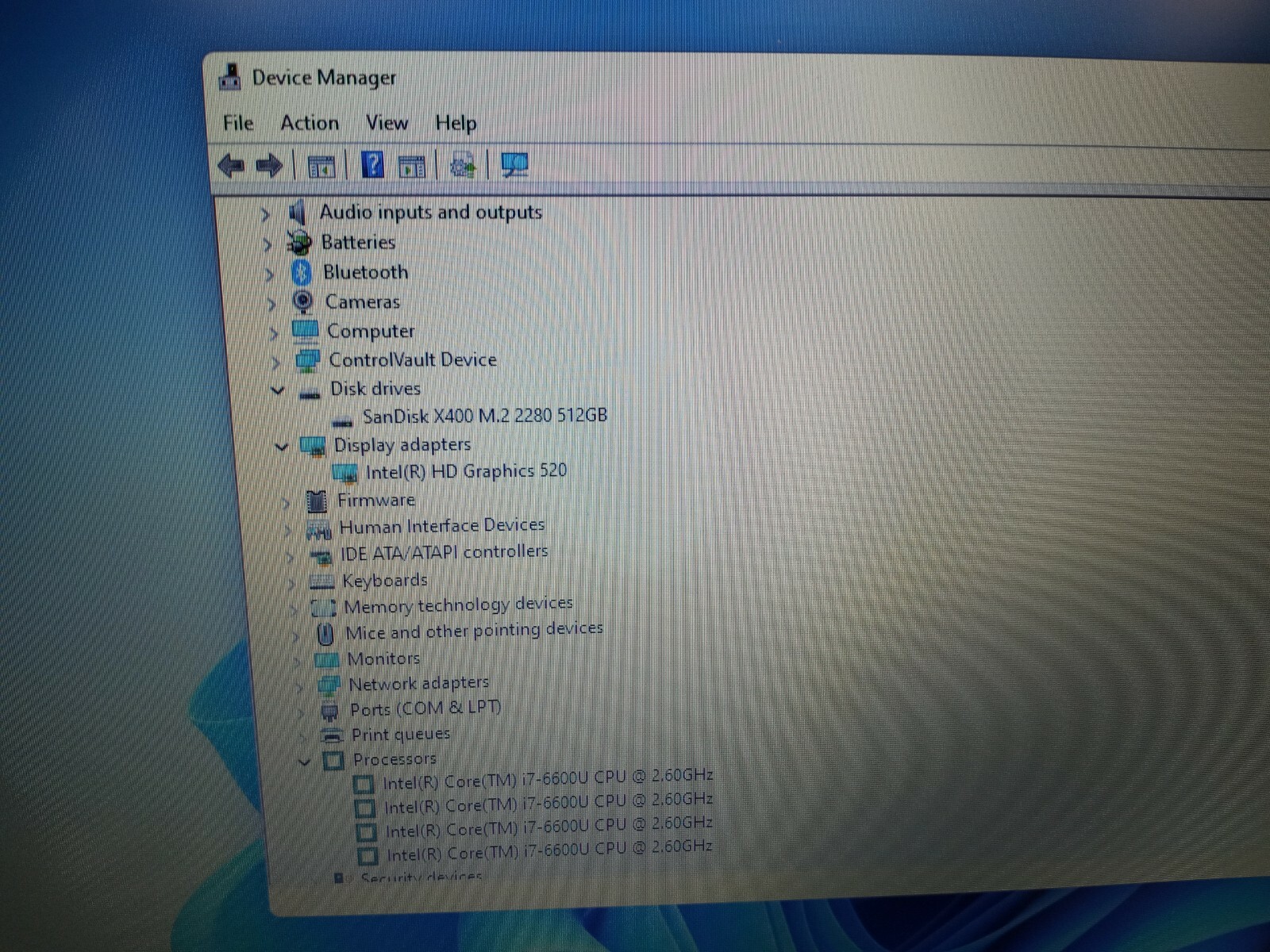Viewport: 1270px width, 952px height.
Task: Click the Device Manager title bar icon
Action: (229, 77)
